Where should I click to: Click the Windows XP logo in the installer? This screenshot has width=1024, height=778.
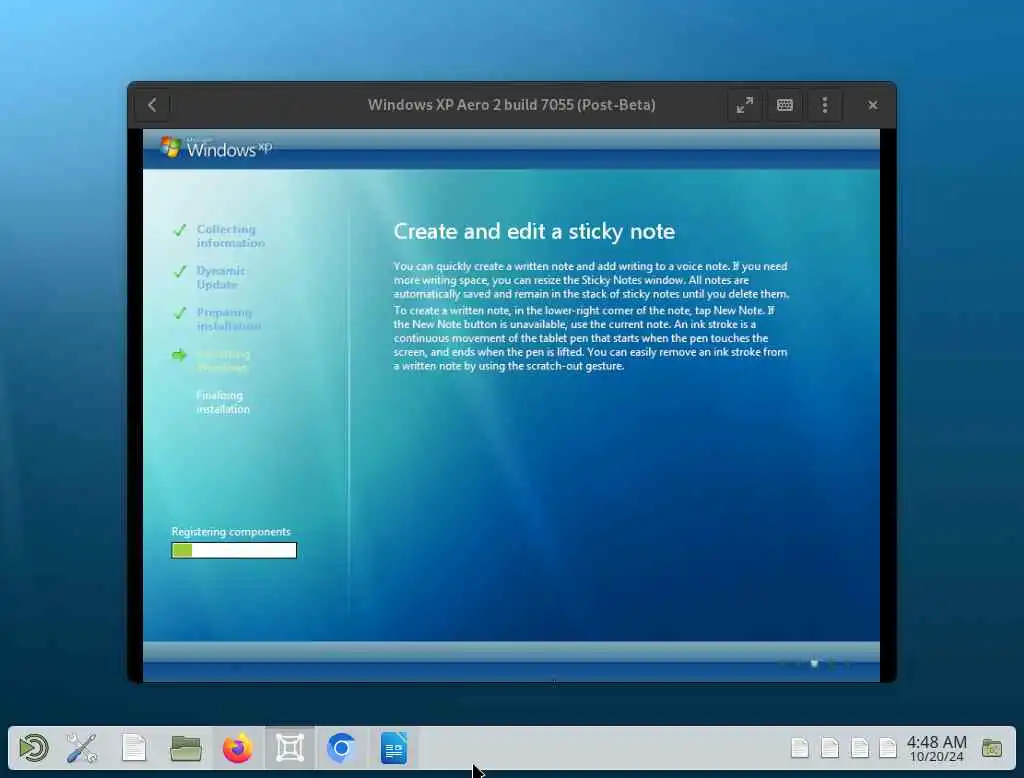216,148
